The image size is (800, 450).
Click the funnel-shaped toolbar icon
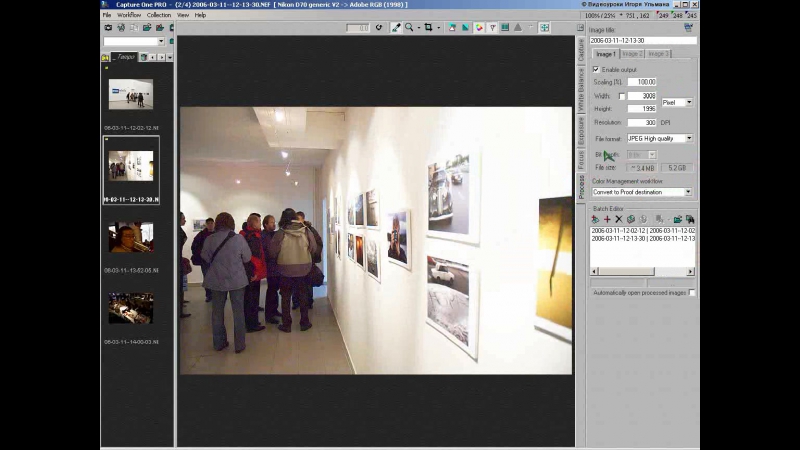(x=492, y=28)
